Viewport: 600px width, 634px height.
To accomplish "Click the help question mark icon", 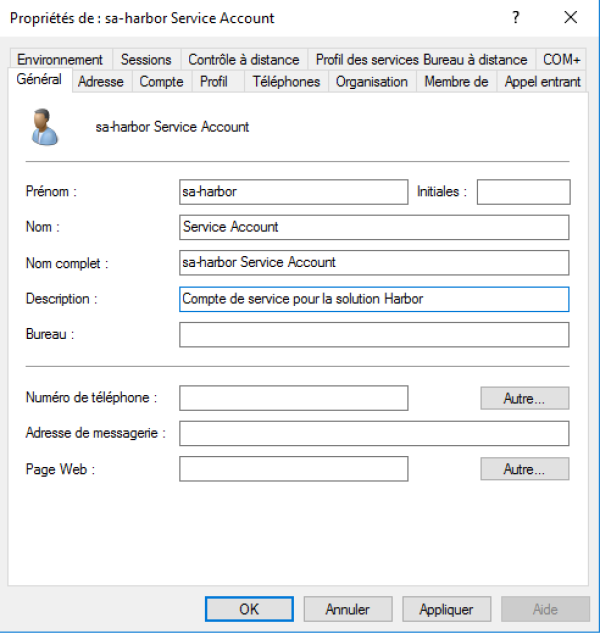I will pos(516,18).
